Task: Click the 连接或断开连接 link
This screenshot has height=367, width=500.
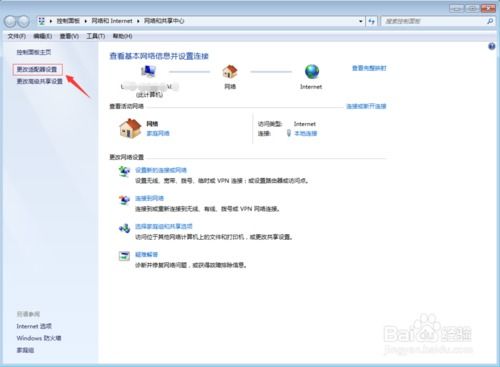Action: 366,106
